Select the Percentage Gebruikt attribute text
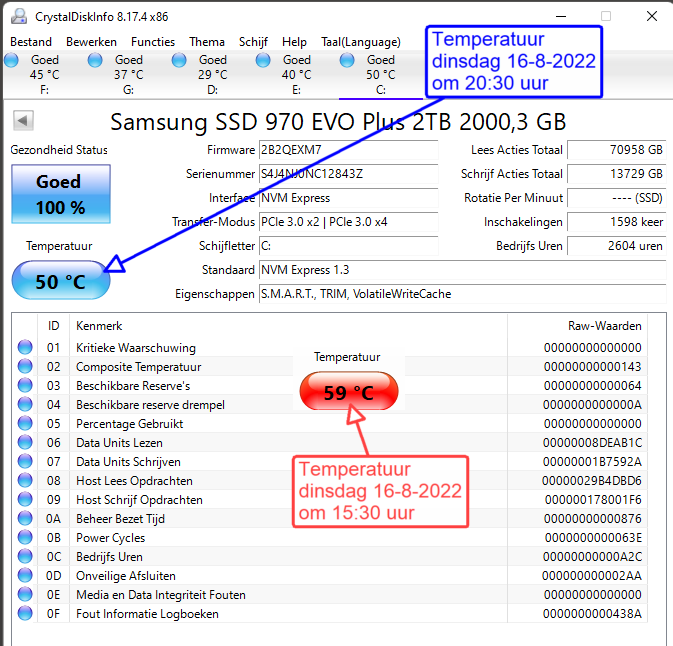Image resolution: width=673 pixels, height=646 pixels. (x=130, y=424)
